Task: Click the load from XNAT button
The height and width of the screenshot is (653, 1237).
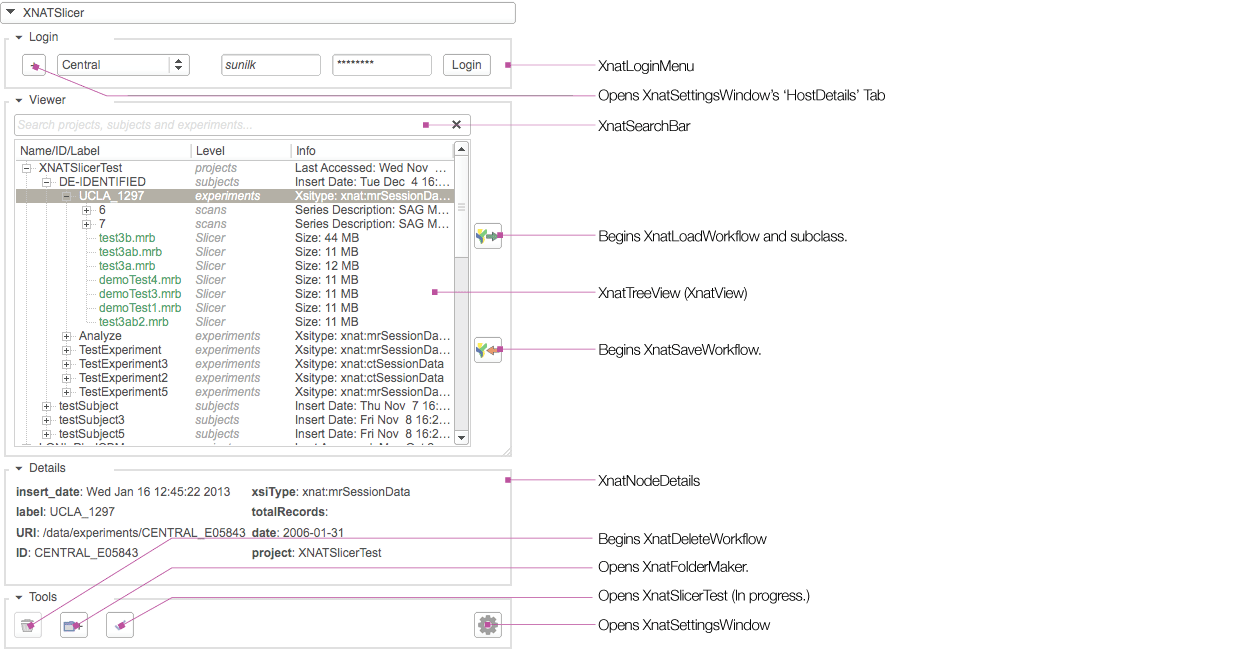Action: [487, 236]
